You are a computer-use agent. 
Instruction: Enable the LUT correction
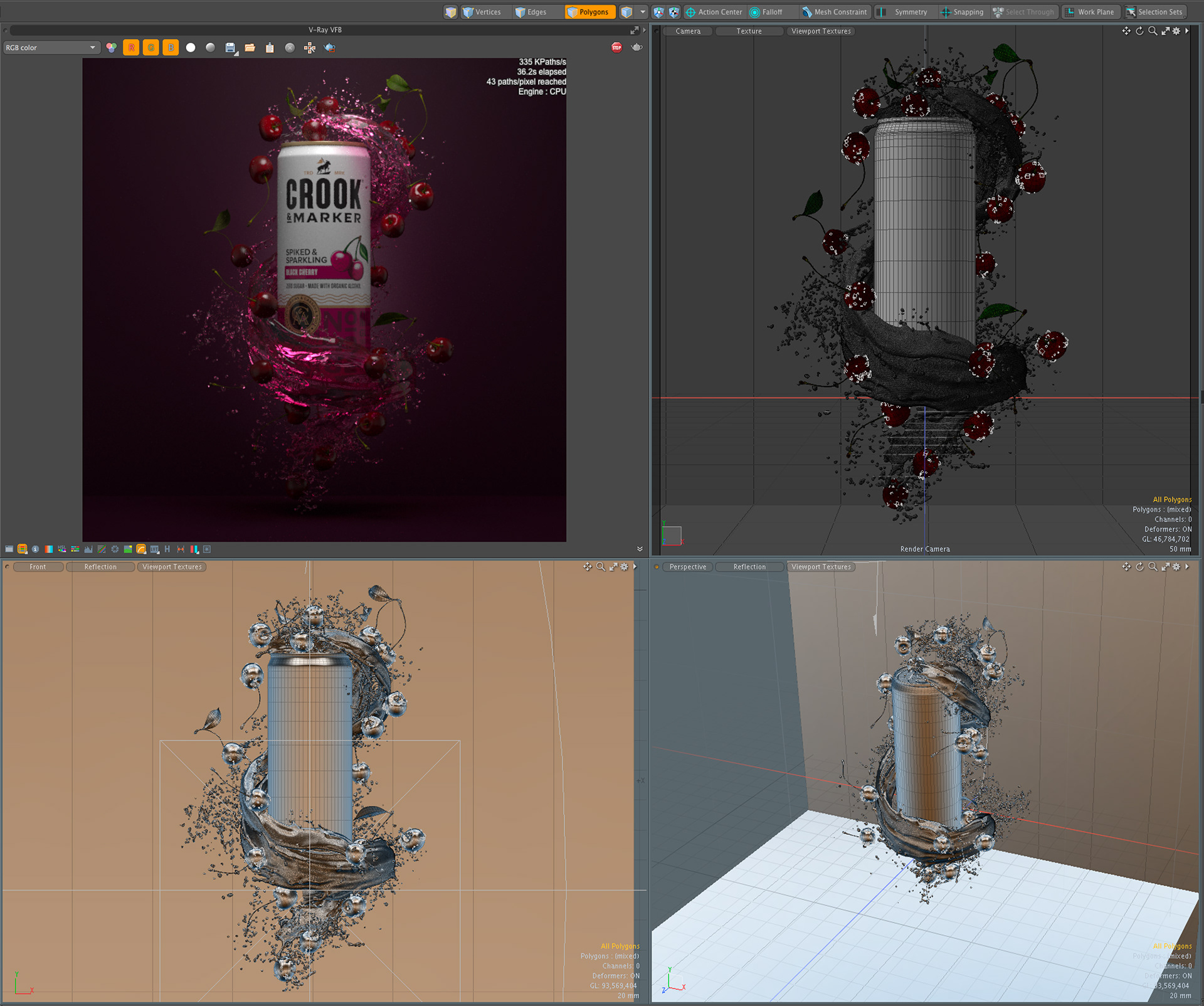(154, 549)
